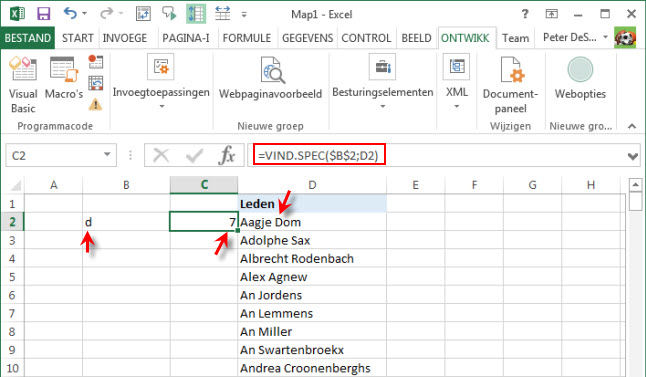646x377 pixels.
Task: Open the BESTAND file tab
Action: tap(28, 38)
